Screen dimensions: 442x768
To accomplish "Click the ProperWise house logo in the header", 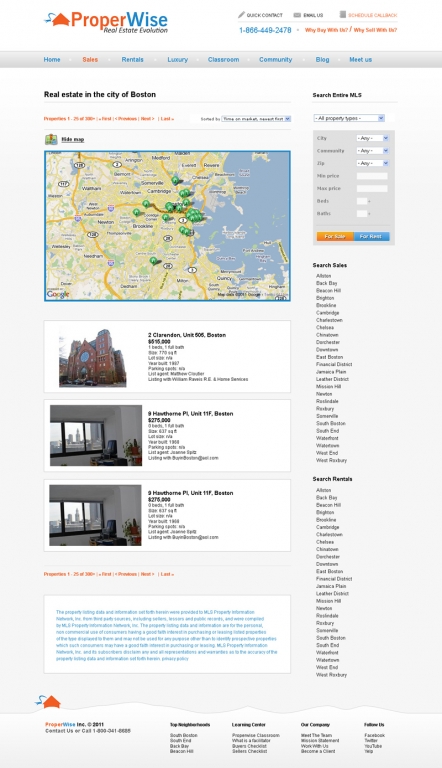I will (106, 22).
